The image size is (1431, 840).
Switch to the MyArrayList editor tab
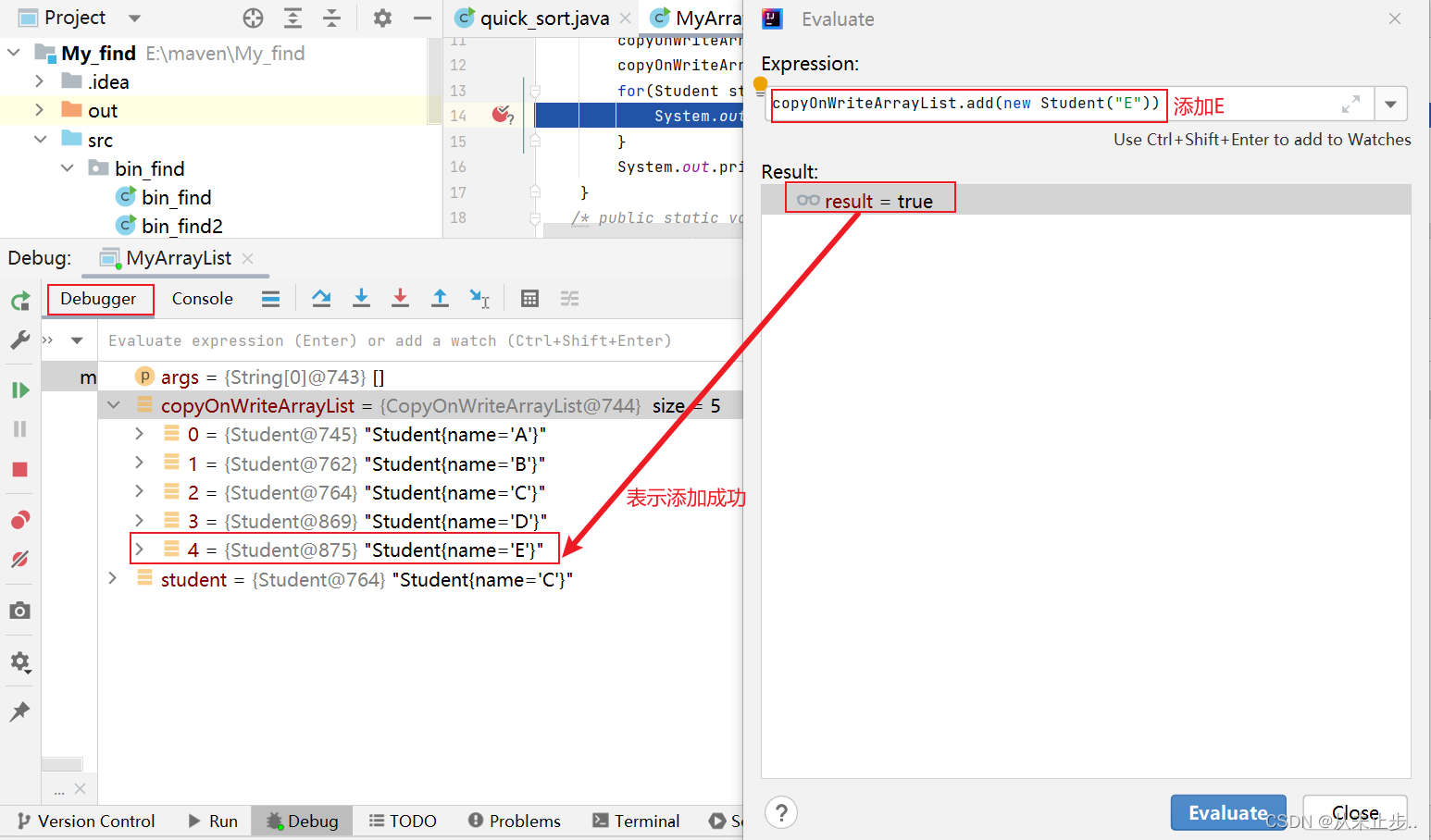pos(697,19)
